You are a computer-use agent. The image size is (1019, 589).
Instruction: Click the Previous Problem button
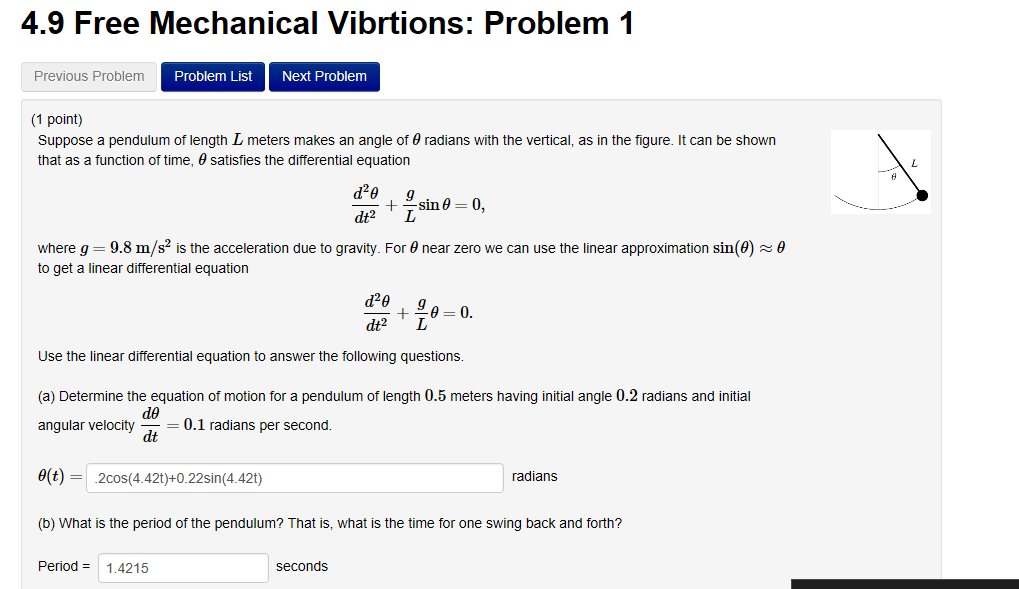pos(88,76)
